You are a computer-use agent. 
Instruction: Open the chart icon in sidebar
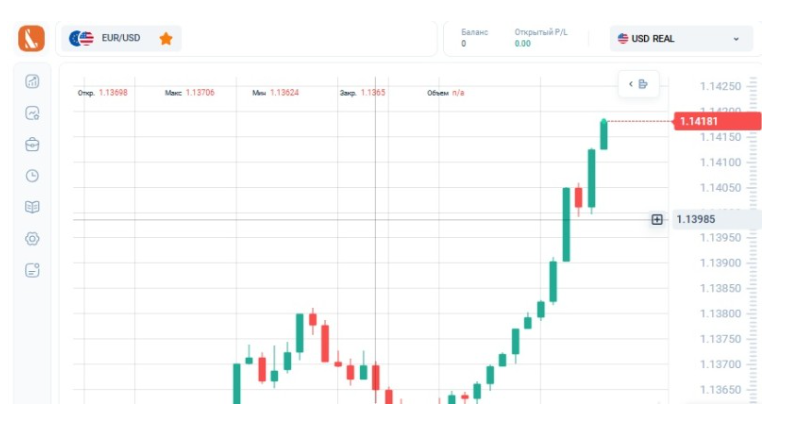pos(32,82)
